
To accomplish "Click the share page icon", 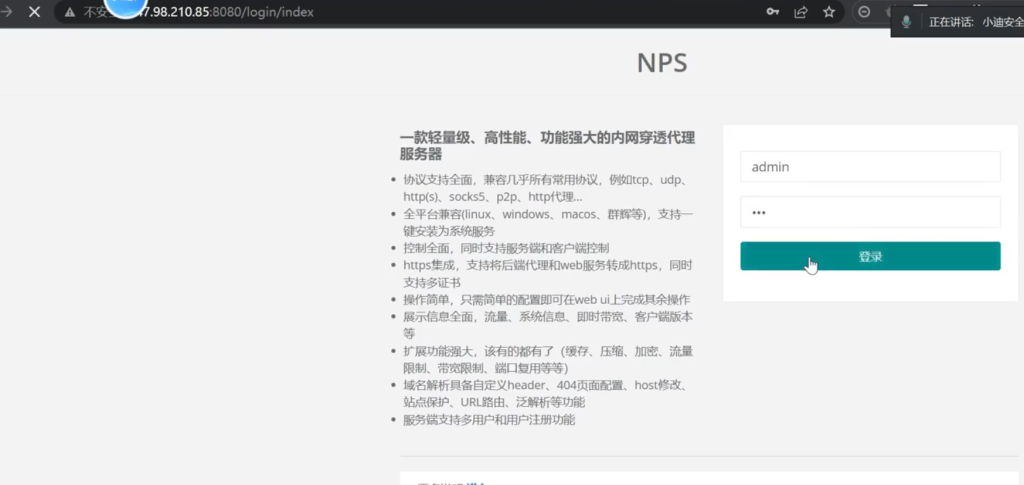I will (801, 12).
